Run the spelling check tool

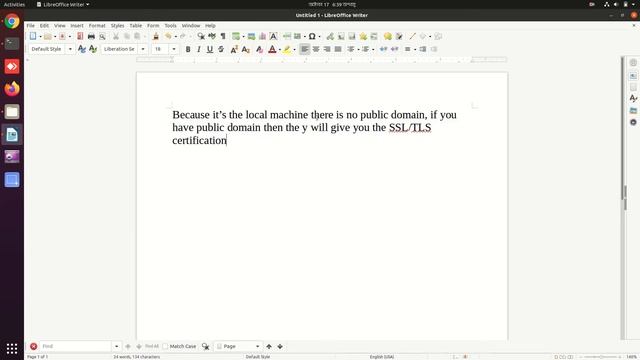[x=212, y=36]
